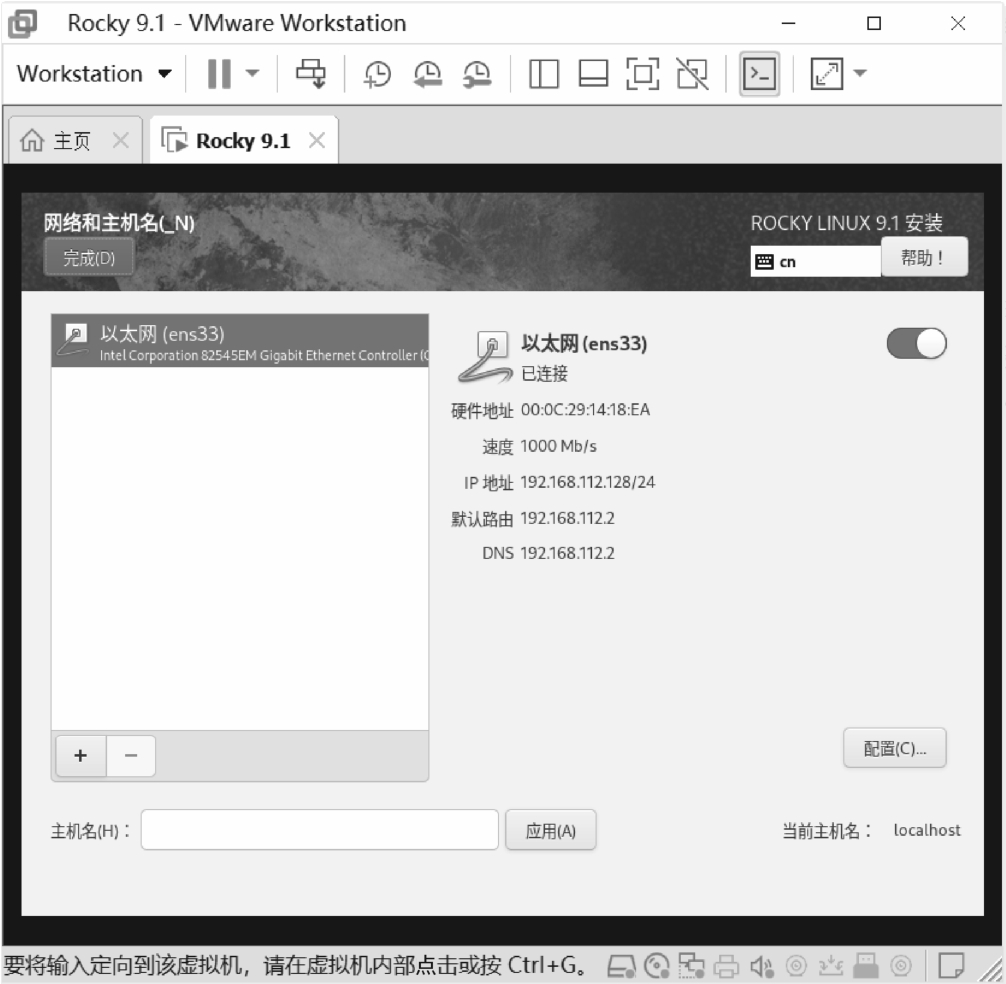The width and height of the screenshot is (1006, 984).
Task: Send Ctrl+Alt+Del to the virtual machine
Action: (x=311, y=74)
